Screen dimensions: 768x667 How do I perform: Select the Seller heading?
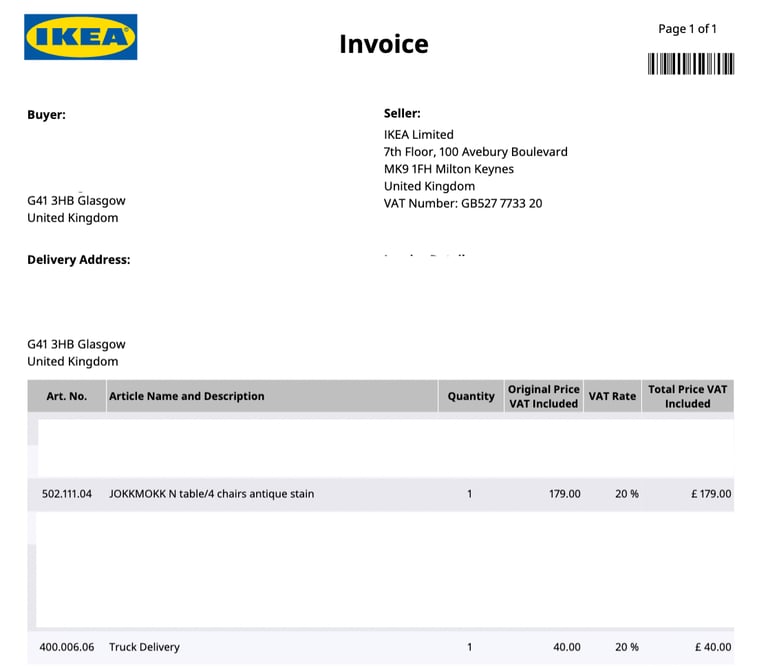(x=402, y=113)
